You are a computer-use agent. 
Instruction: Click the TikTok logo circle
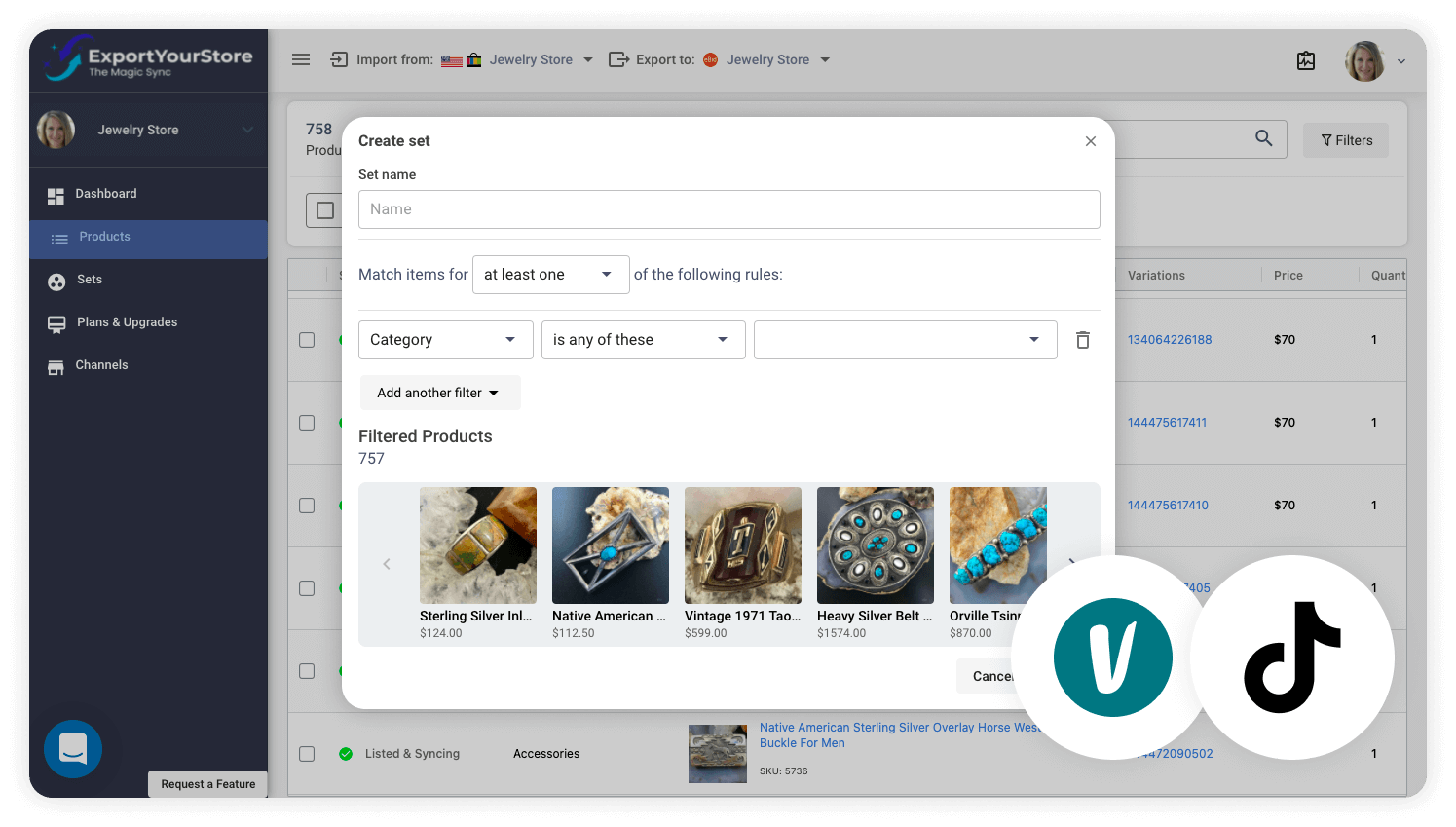click(1292, 657)
